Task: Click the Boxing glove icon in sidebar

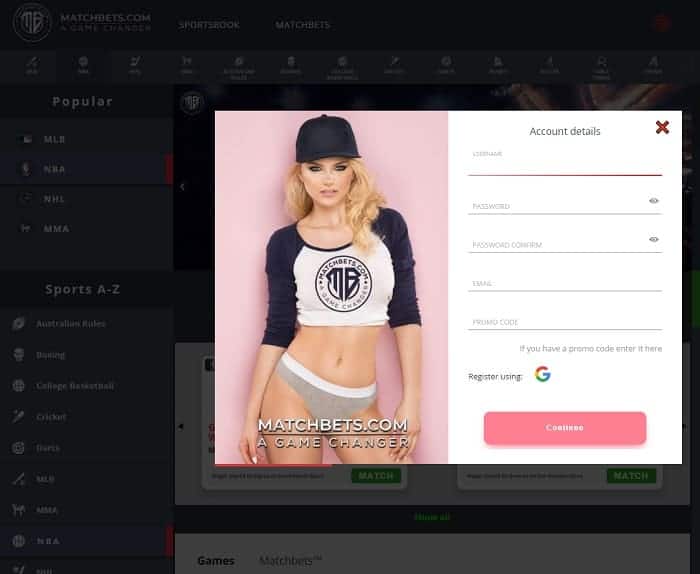Action: pos(19,355)
